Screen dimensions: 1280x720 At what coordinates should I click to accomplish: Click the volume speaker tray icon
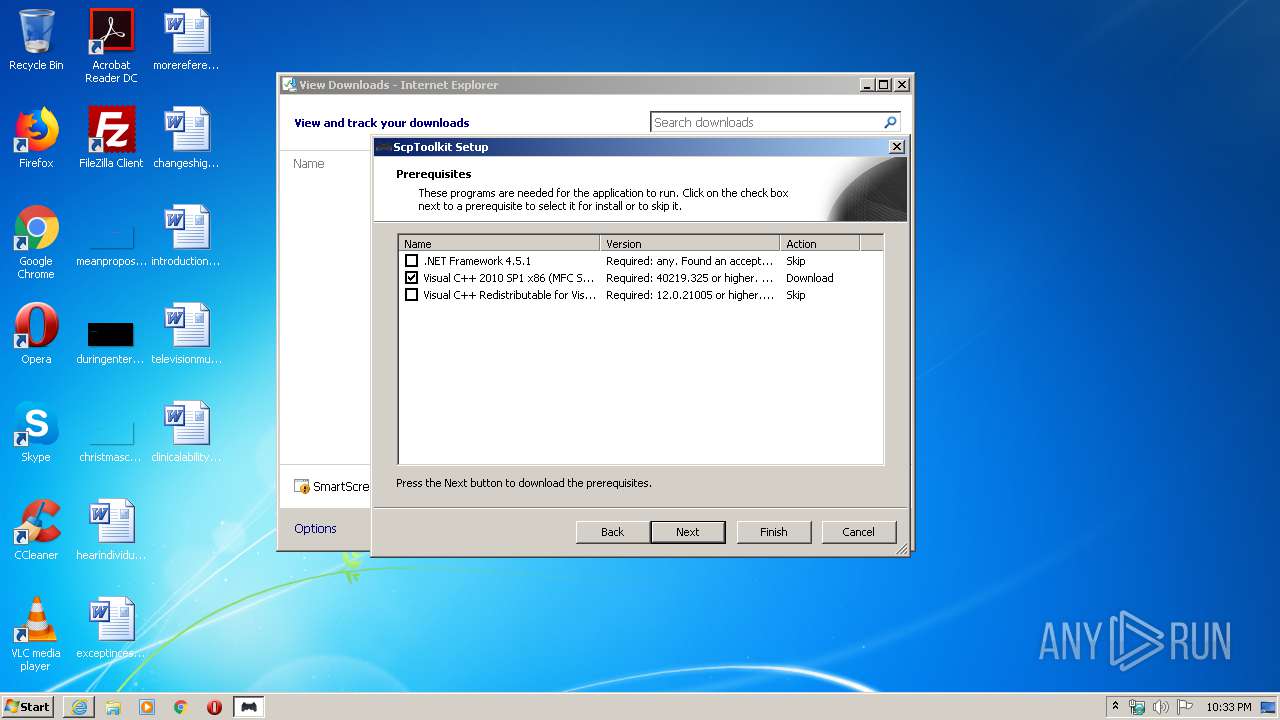[1160, 707]
